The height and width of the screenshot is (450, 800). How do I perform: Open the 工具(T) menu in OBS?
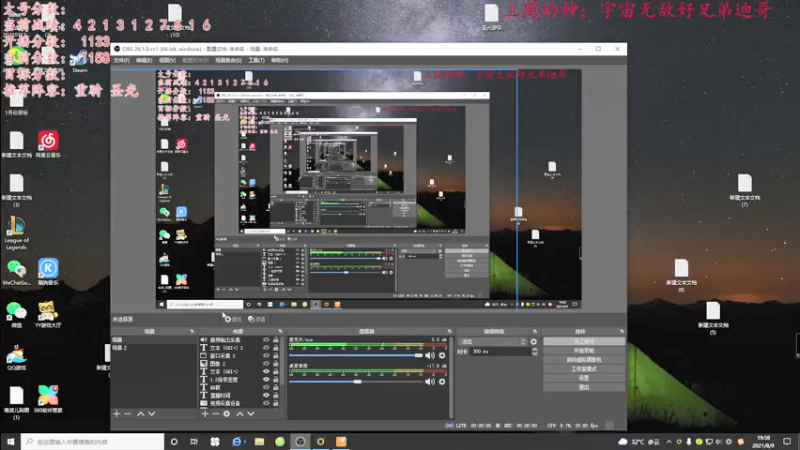click(x=256, y=60)
